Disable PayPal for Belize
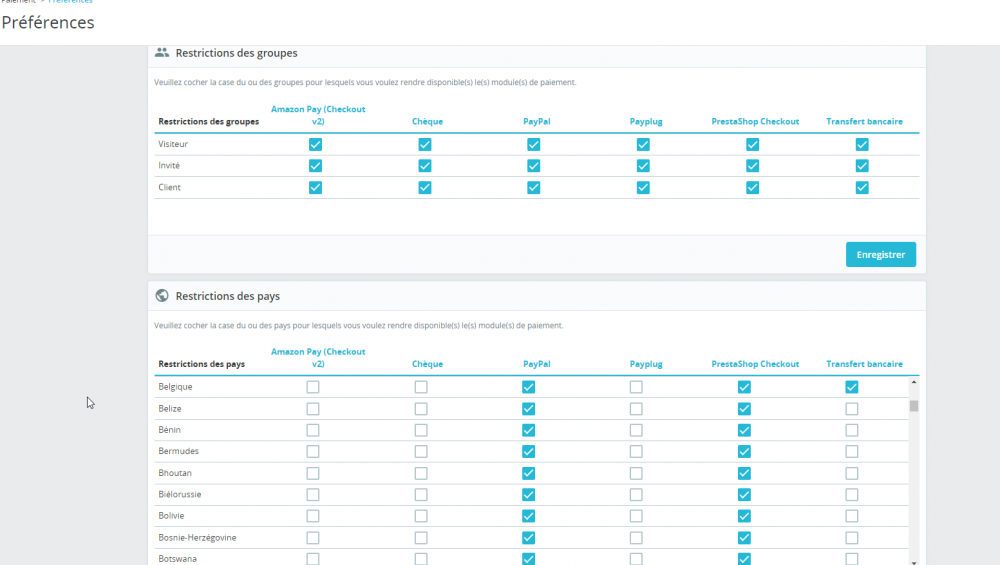The width and height of the screenshot is (1000, 565). pyautogui.click(x=528, y=409)
